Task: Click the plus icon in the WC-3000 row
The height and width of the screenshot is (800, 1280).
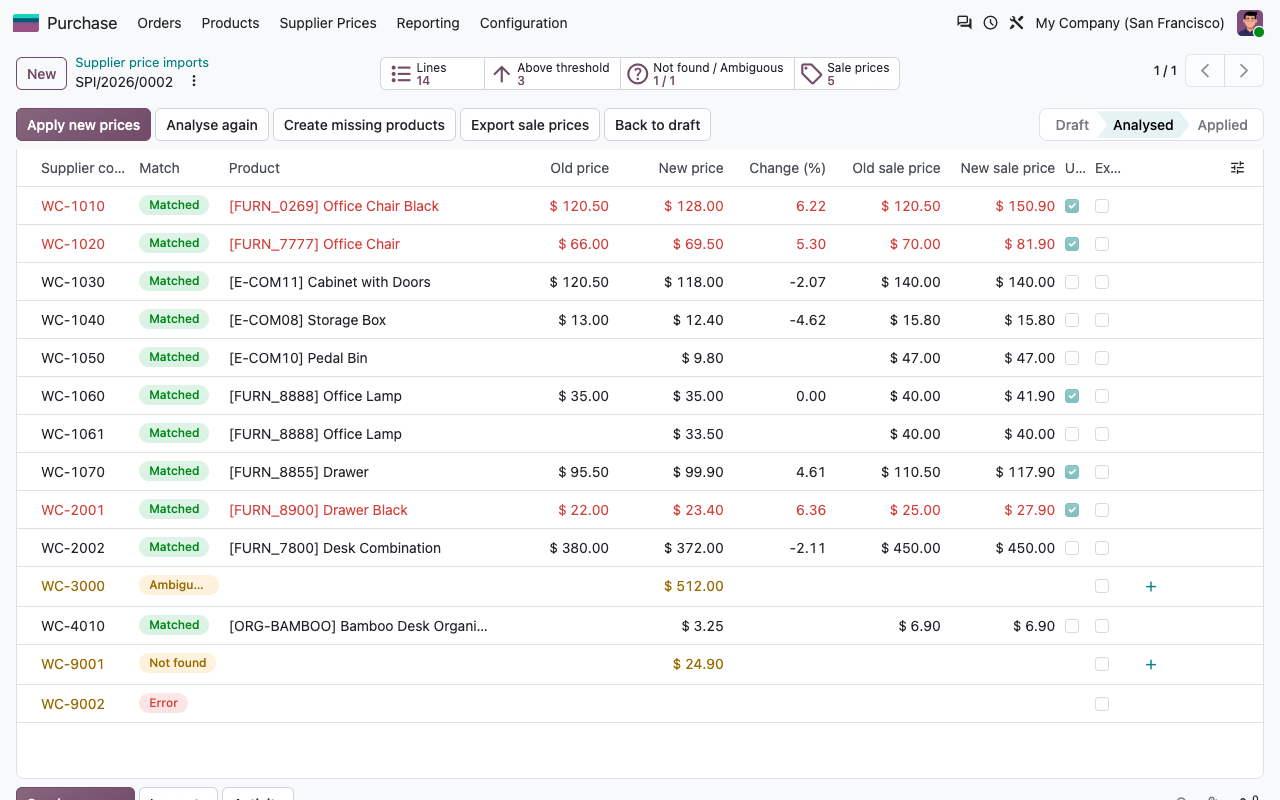Action: (x=1151, y=586)
